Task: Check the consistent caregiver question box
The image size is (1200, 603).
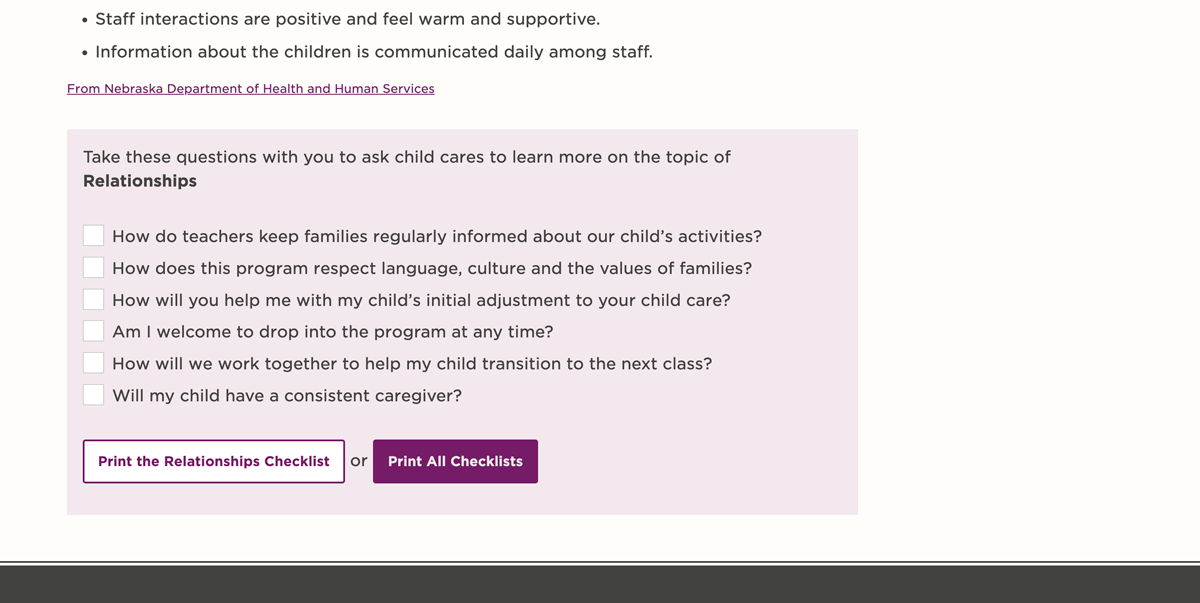Action: pos(93,394)
